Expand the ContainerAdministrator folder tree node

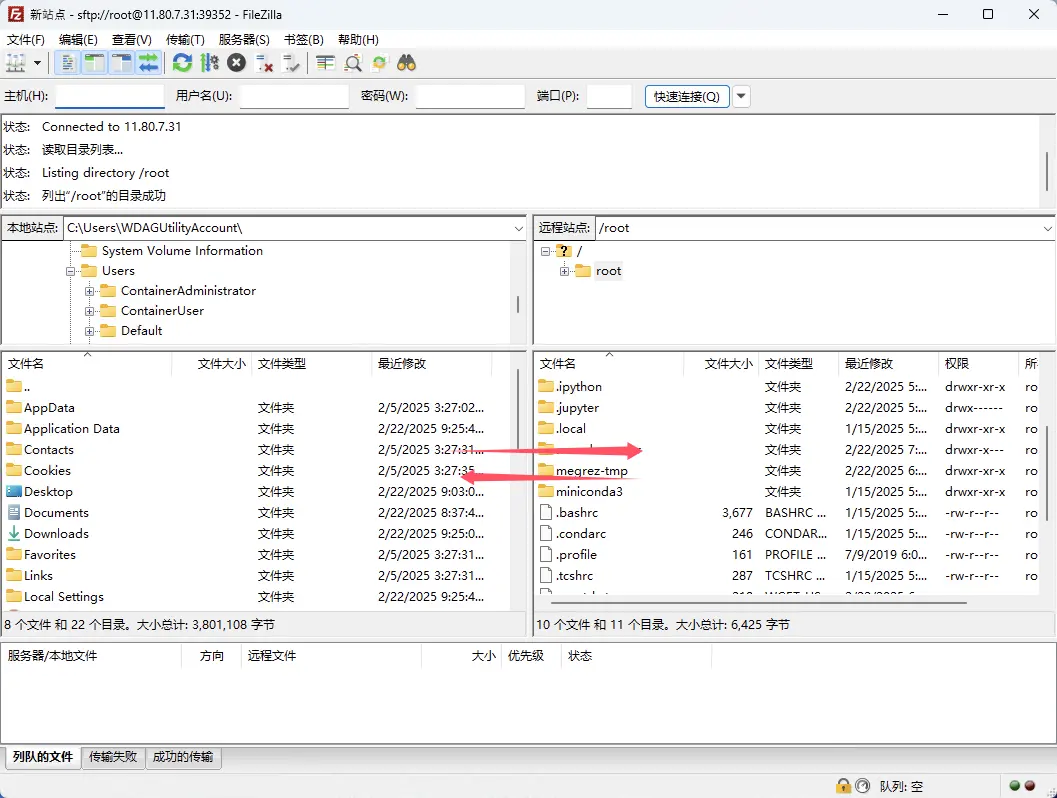pos(90,291)
